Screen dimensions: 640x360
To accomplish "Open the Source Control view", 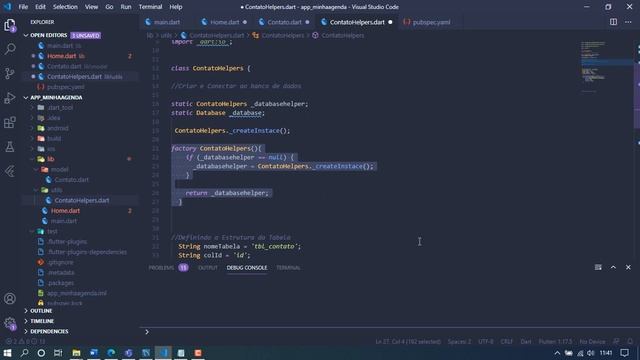I will 10,73.
